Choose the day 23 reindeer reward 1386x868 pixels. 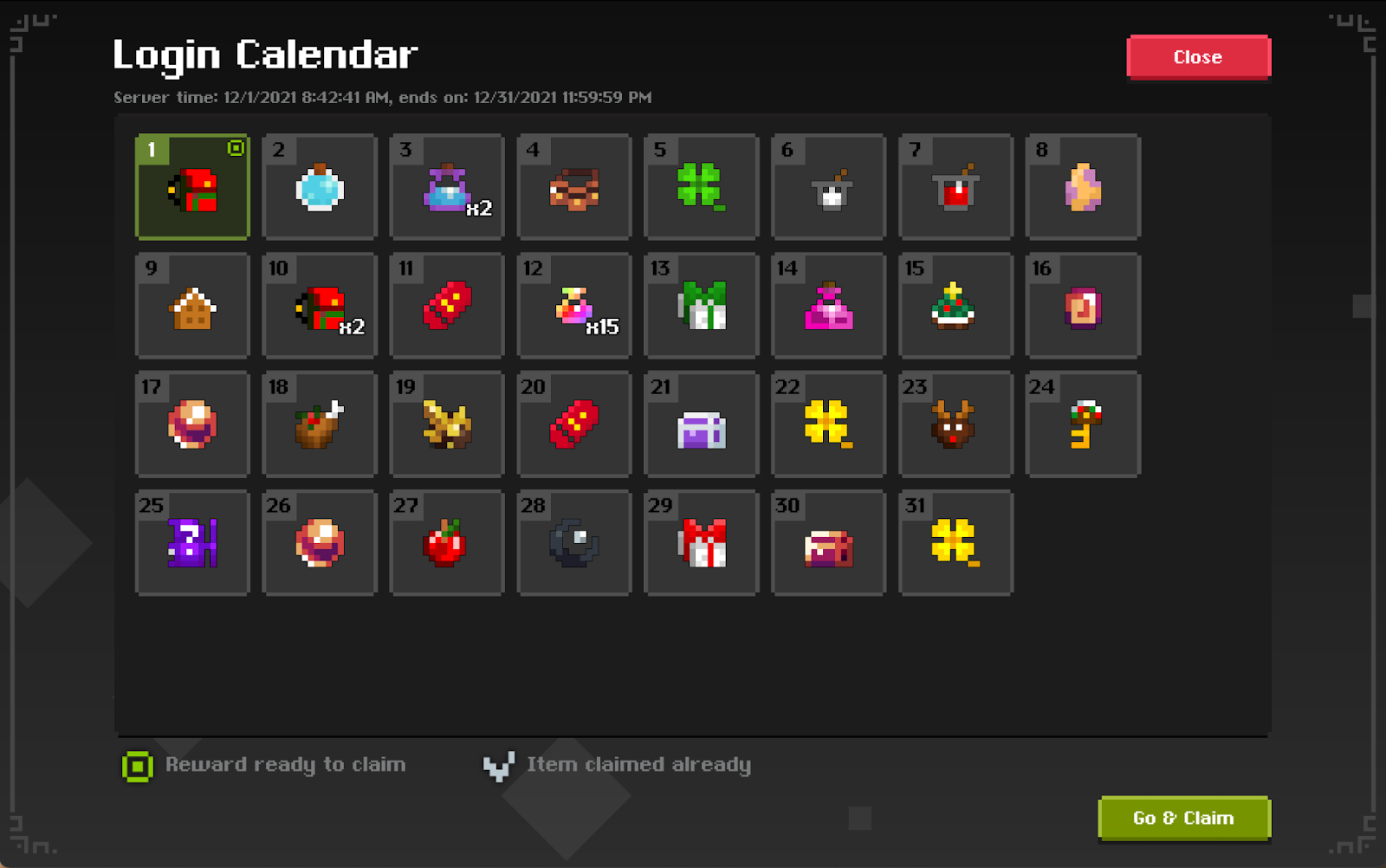(955, 424)
